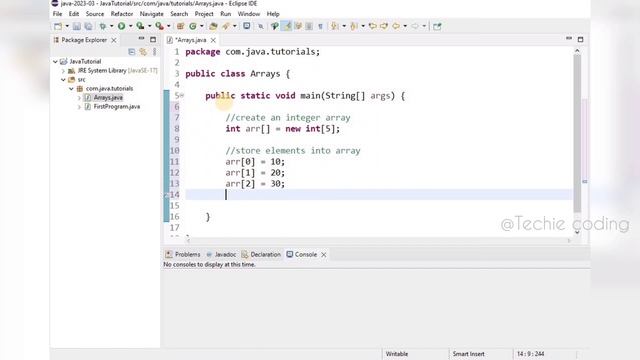
Task: Minimize the editor area
Action: coord(569,39)
